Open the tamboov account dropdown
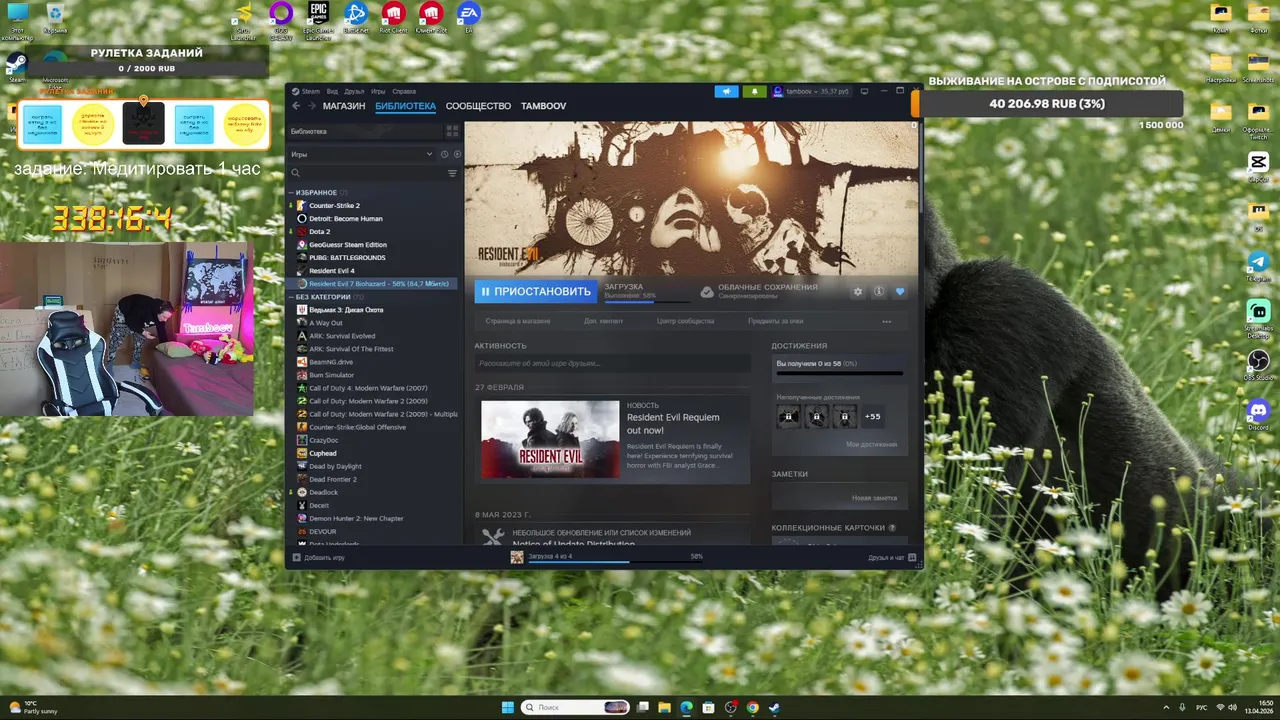This screenshot has width=1280, height=720. (x=810, y=91)
